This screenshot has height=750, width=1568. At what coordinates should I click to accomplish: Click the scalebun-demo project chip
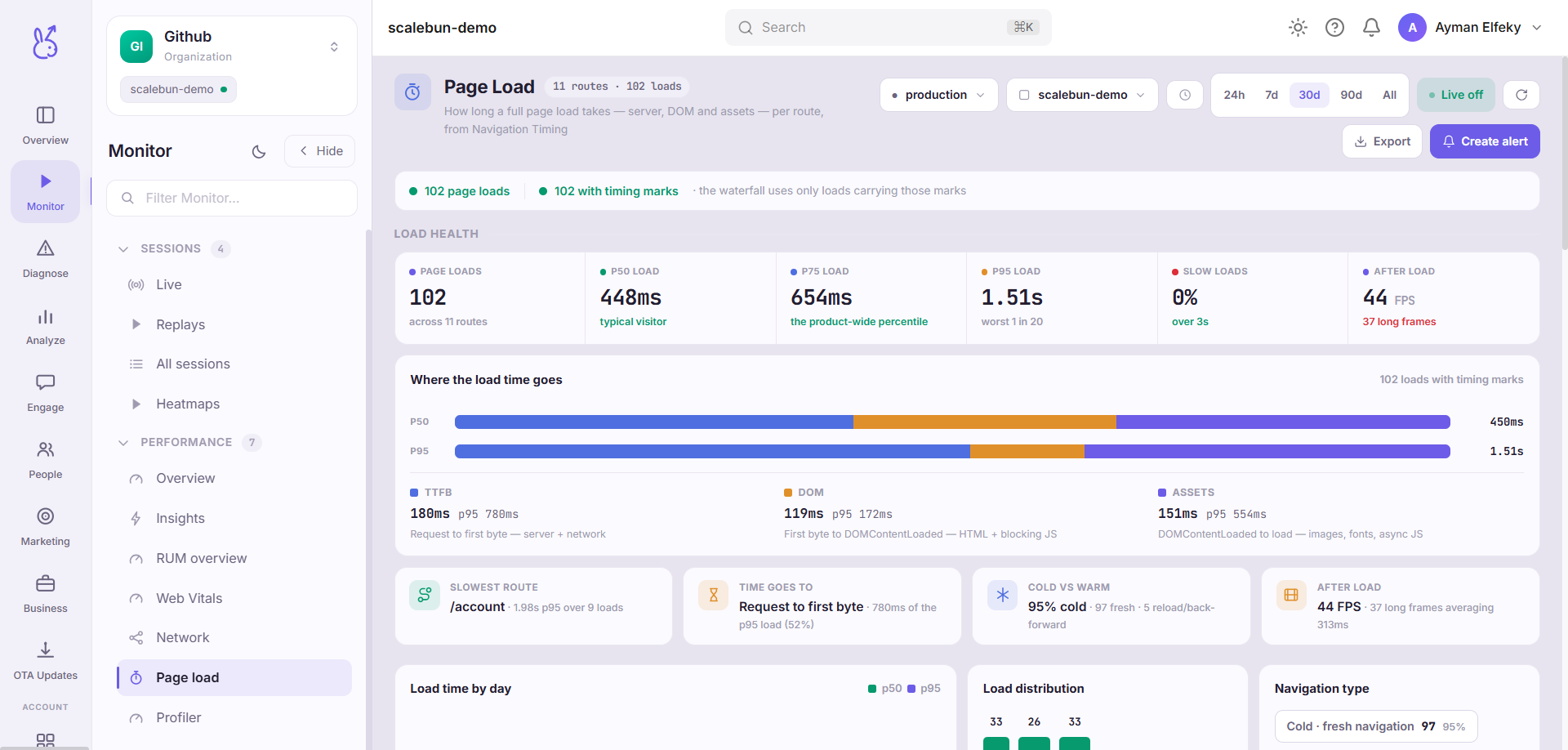pyautogui.click(x=178, y=89)
